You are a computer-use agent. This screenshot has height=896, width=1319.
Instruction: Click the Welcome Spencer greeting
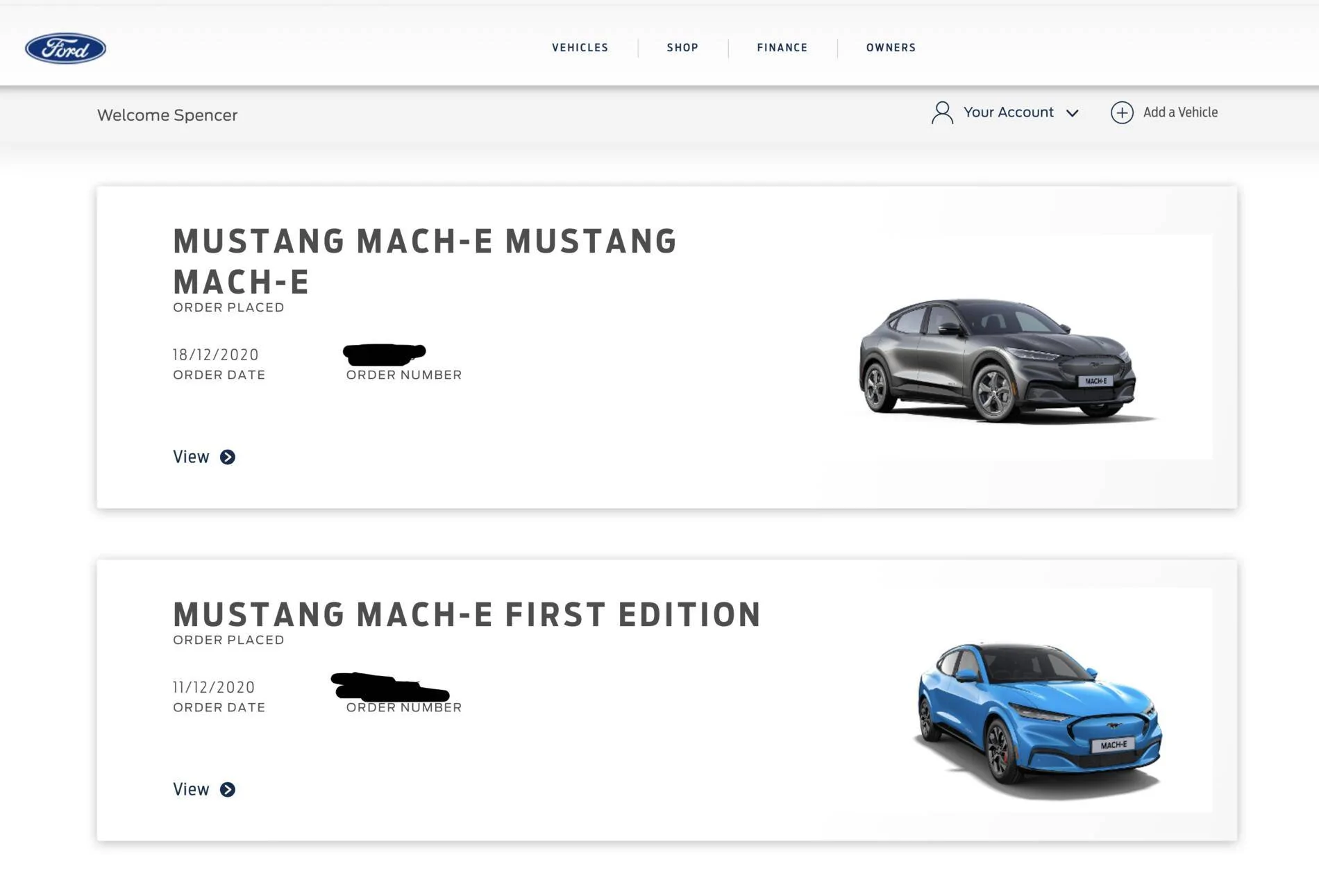click(x=167, y=115)
